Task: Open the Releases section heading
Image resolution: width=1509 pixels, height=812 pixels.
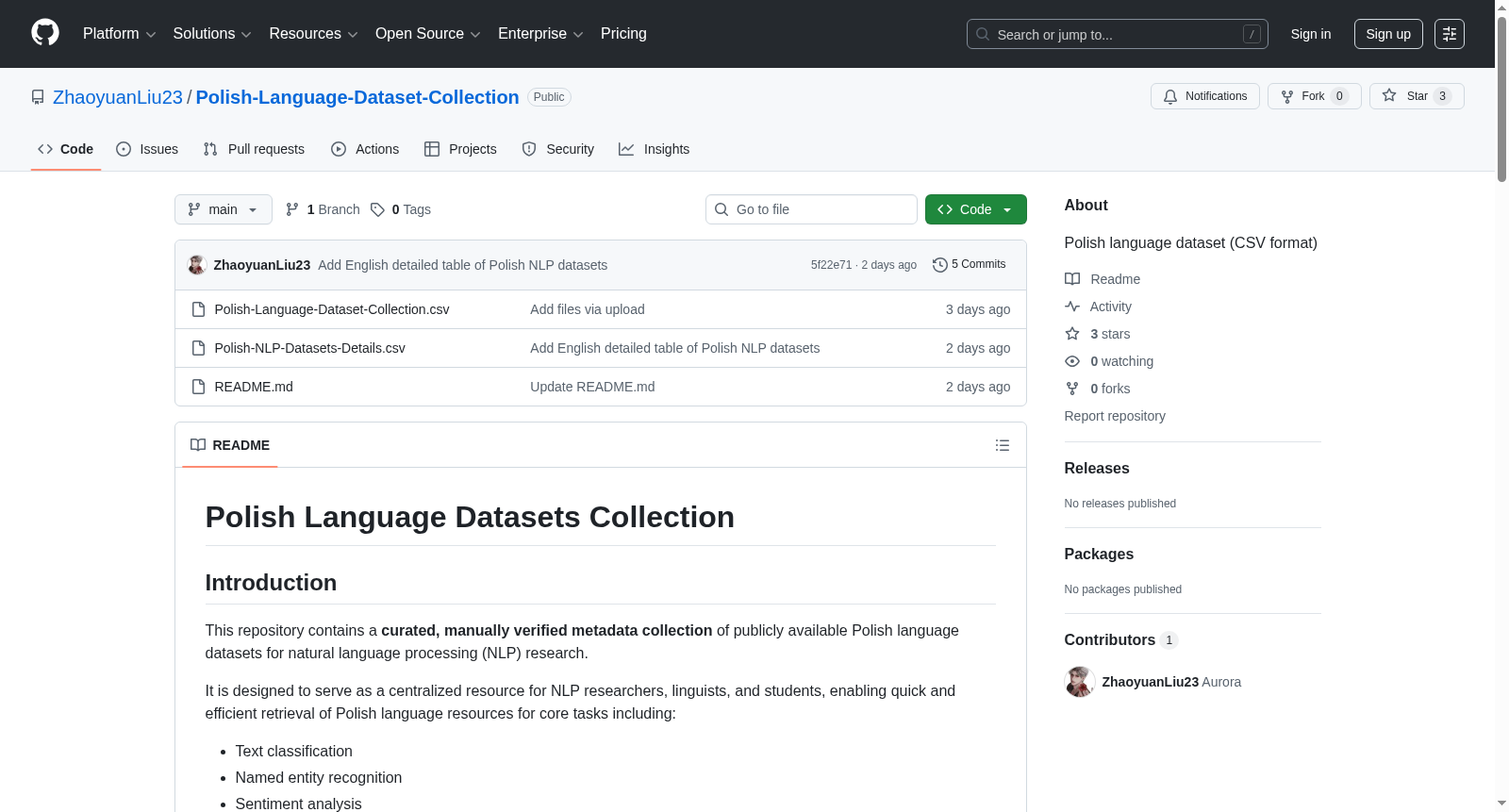Action: 1097,469
